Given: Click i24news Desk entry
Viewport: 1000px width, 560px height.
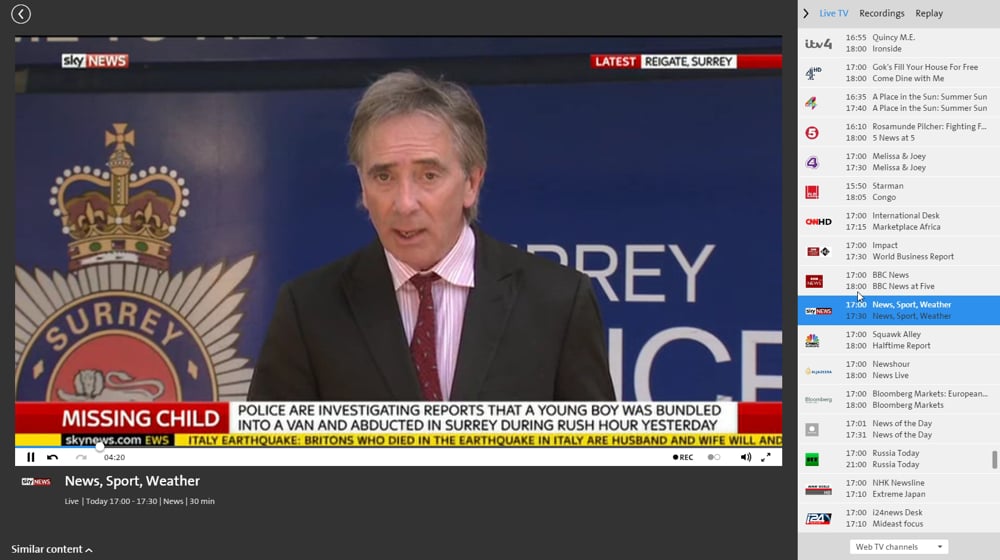Looking at the screenshot, I should [x=897, y=512].
